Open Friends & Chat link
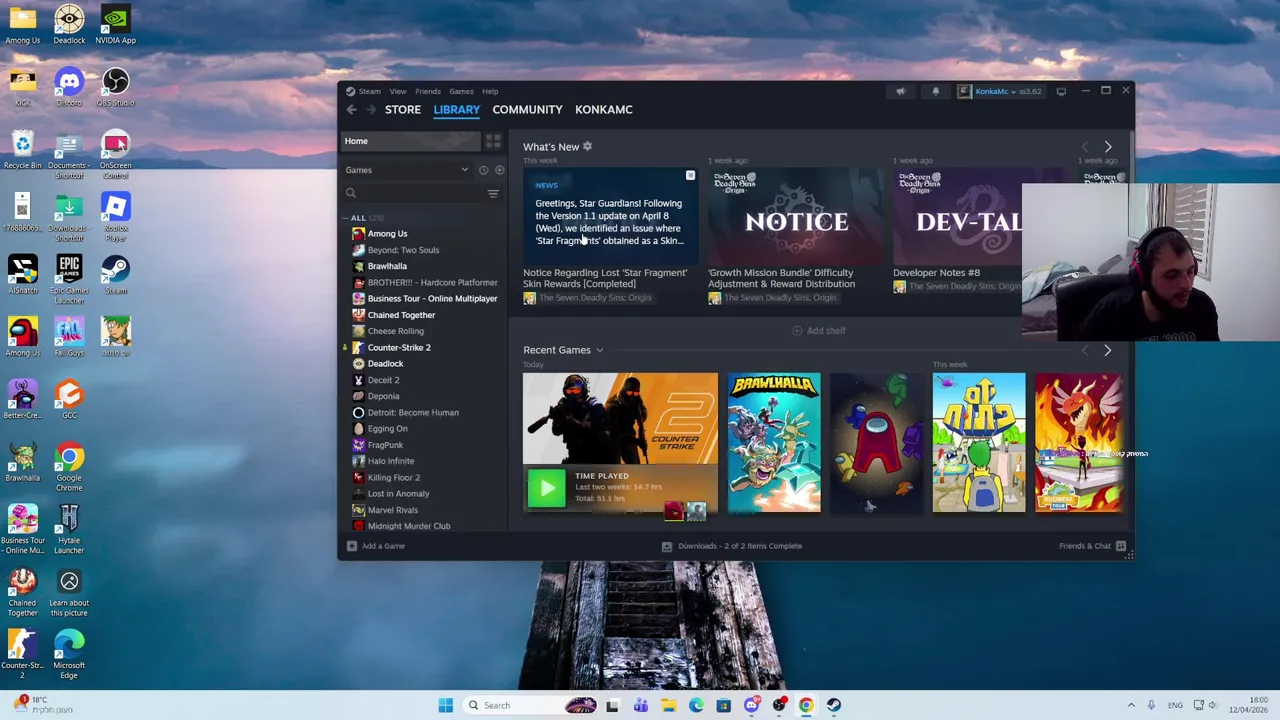This screenshot has height=720, width=1280. click(1085, 546)
